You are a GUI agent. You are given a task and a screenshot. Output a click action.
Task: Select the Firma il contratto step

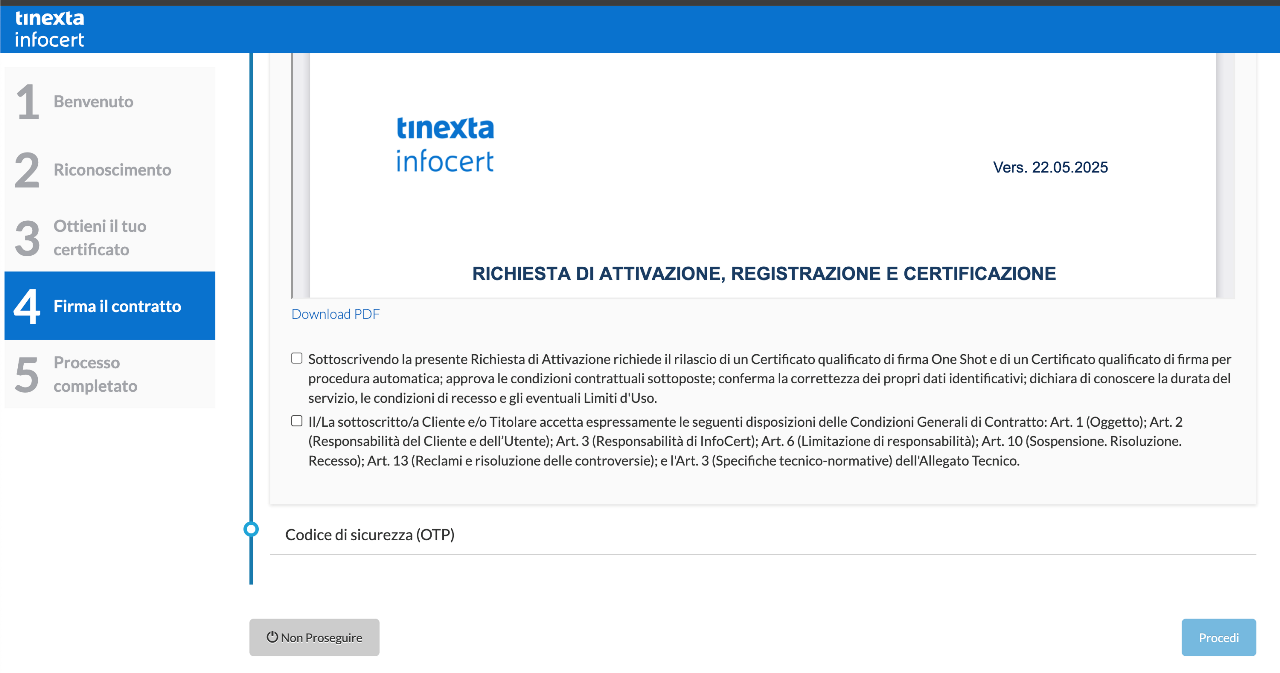[x=117, y=306]
